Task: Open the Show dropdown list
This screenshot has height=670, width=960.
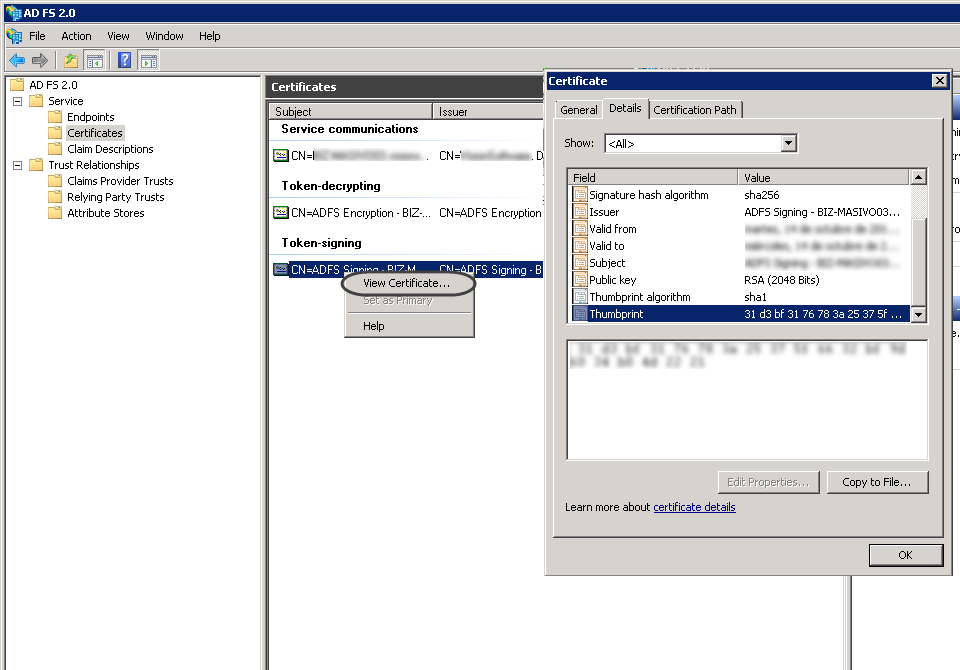Action: 789,143
